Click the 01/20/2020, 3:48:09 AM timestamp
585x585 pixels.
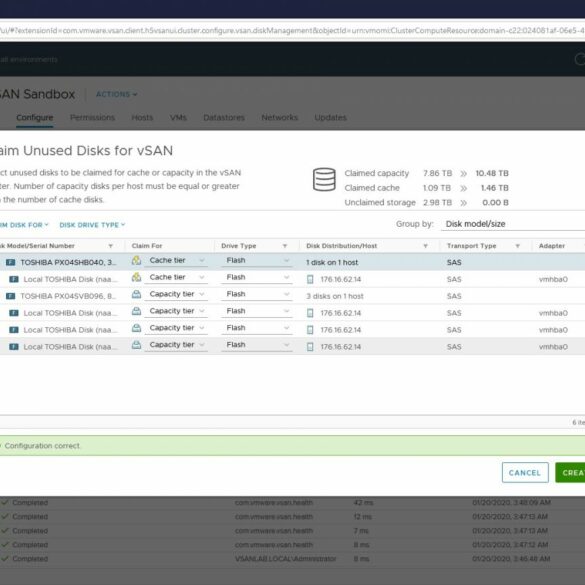pyautogui.click(x=512, y=503)
